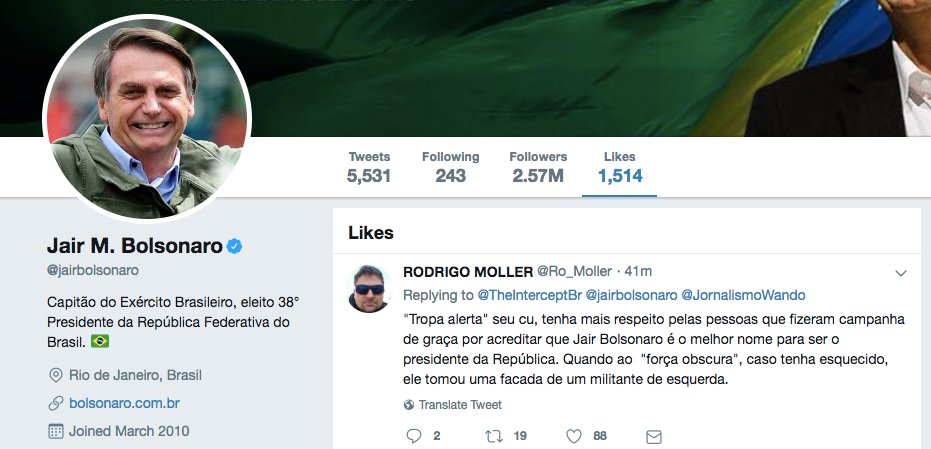Open tweet options chevron dropdown
The height and width of the screenshot is (449, 931).
pyautogui.click(x=901, y=273)
